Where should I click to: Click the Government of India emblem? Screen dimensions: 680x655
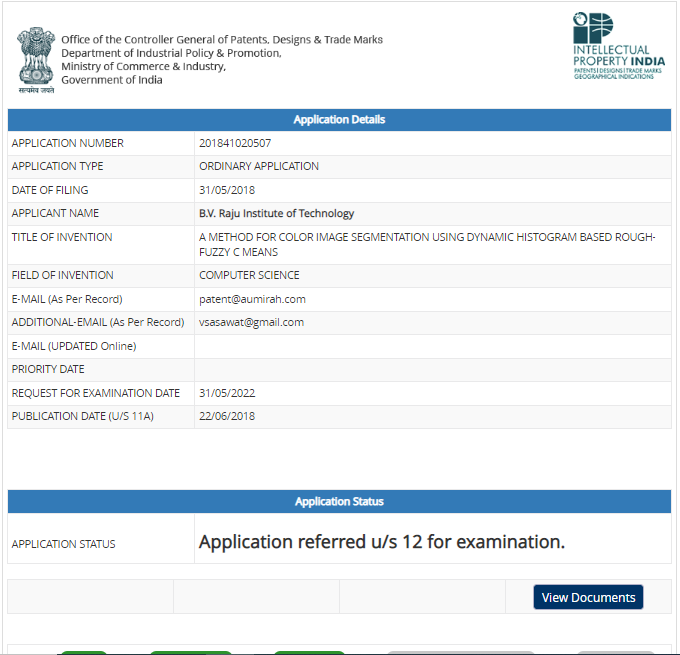pos(36,60)
